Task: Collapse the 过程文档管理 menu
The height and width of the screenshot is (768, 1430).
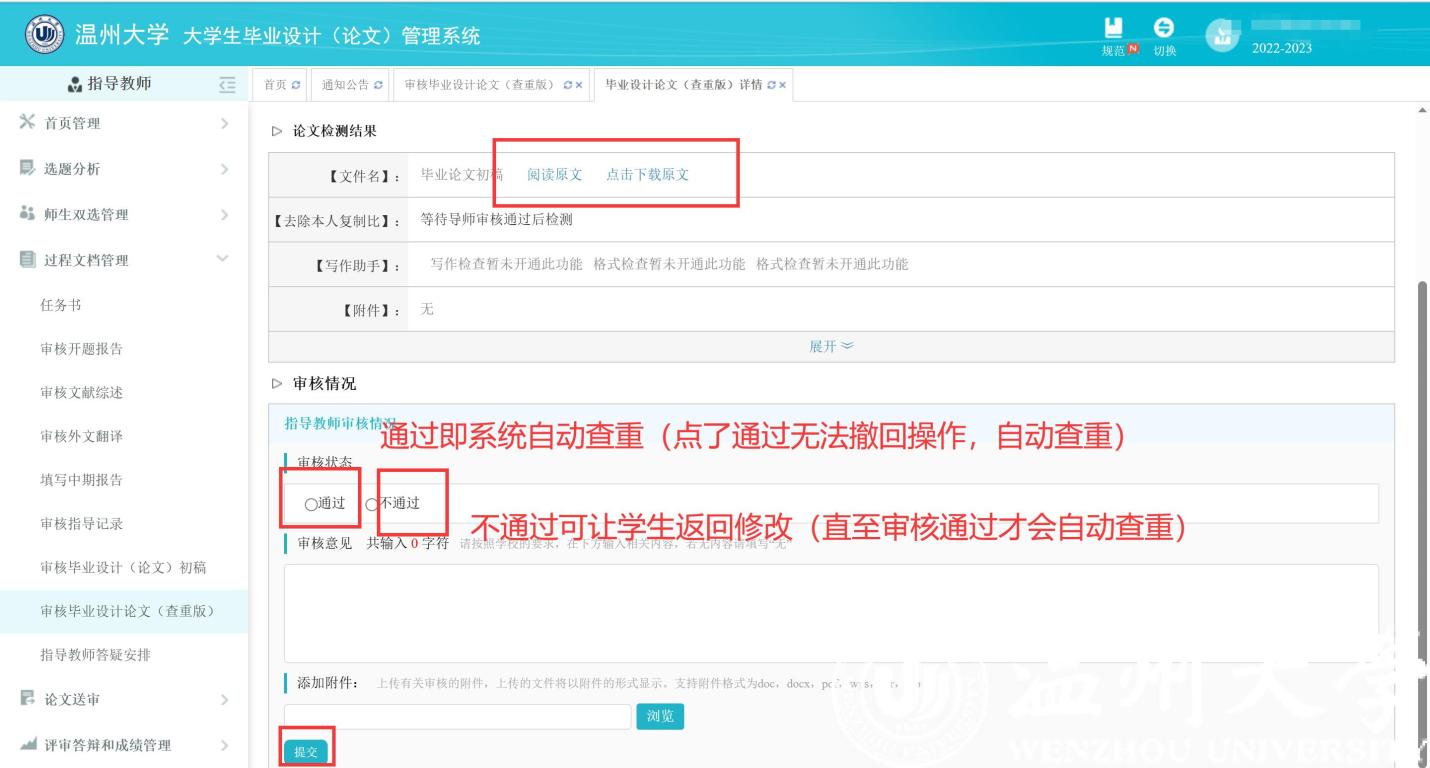Action: 123,260
